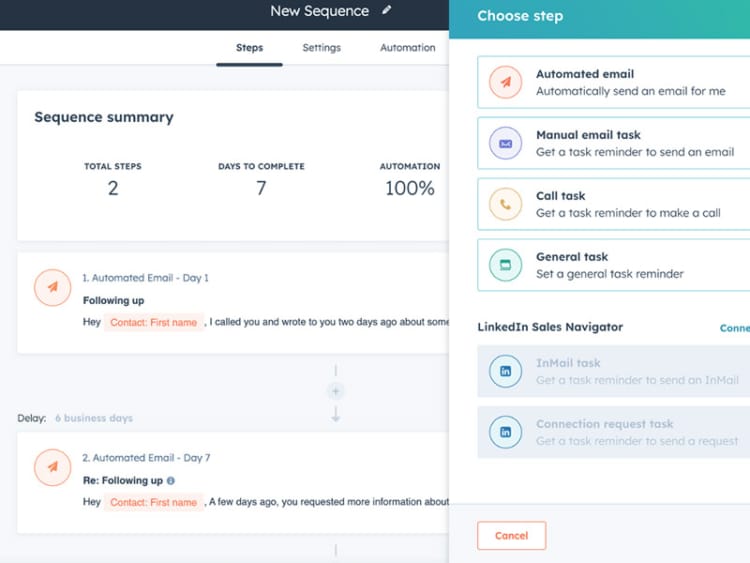Image resolution: width=750 pixels, height=563 pixels.
Task: Click the 'Delay:' label
Action: pos(32,418)
